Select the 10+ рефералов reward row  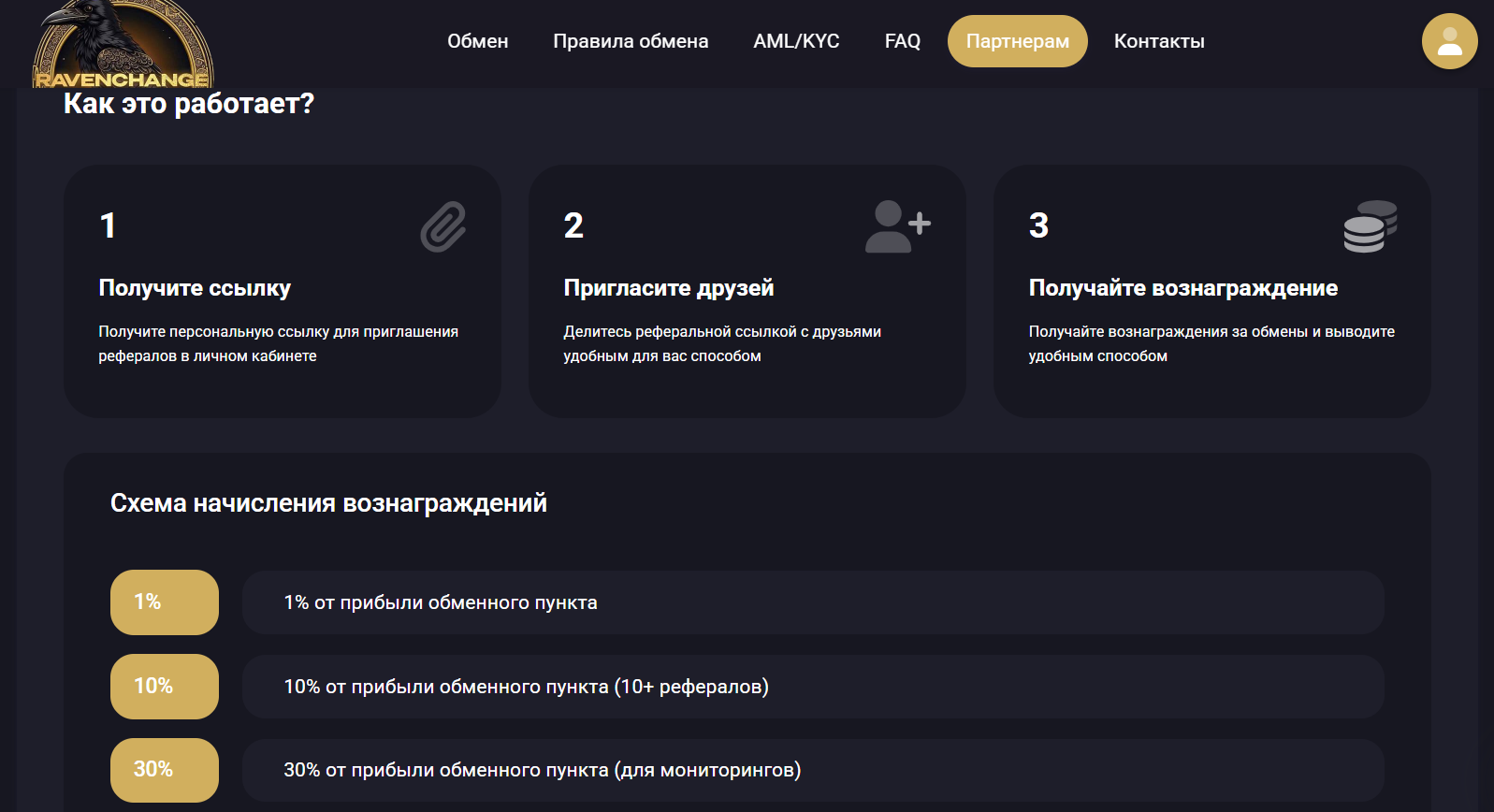[x=812, y=687]
